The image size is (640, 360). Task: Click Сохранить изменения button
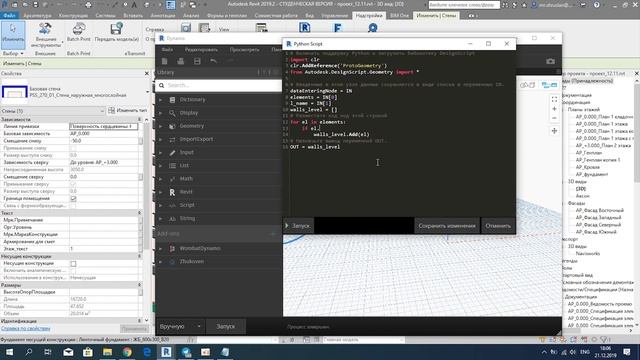coord(447,226)
